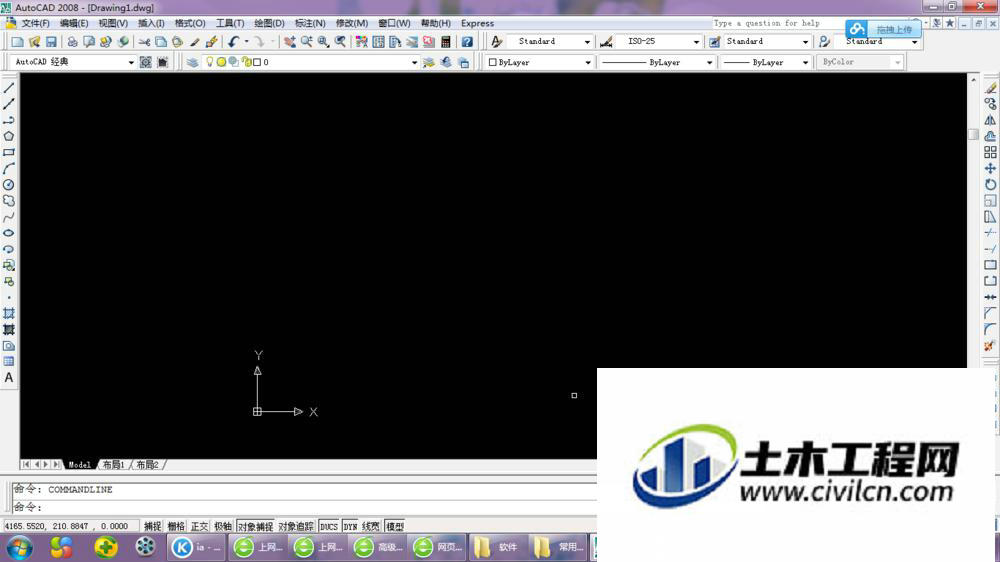The height and width of the screenshot is (562, 1000).
Task: Select the Revision Cloud tool
Action: 9,200
